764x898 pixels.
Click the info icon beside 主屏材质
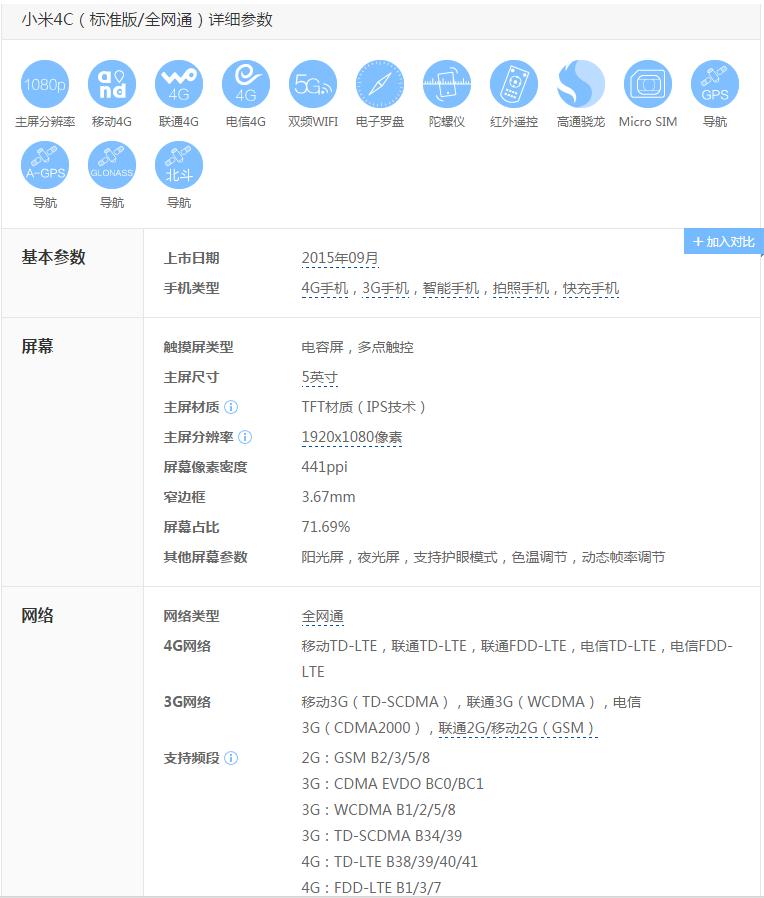(231, 407)
